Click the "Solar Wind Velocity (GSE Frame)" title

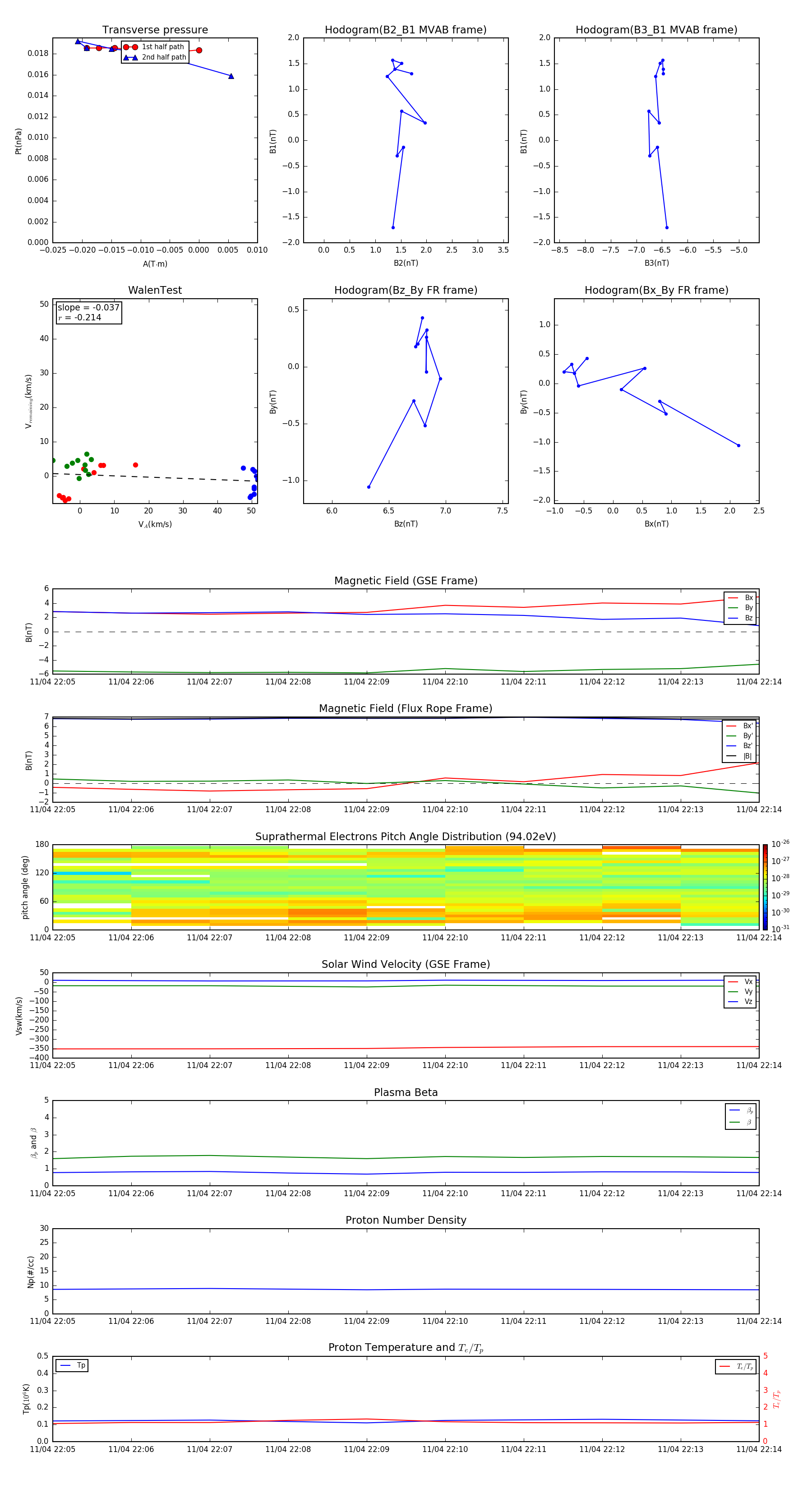click(x=406, y=964)
